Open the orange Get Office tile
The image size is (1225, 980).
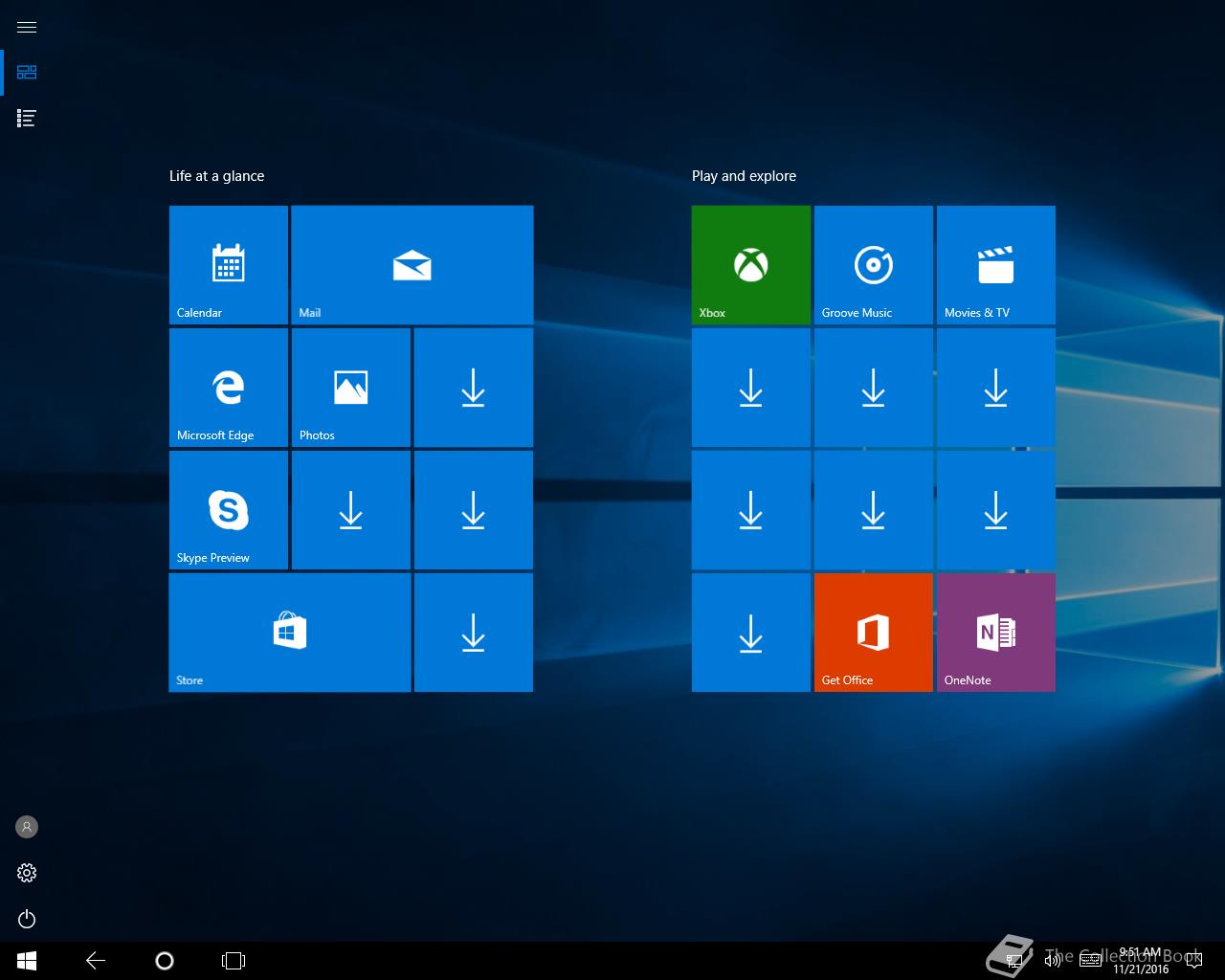pyautogui.click(x=874, y=633)
